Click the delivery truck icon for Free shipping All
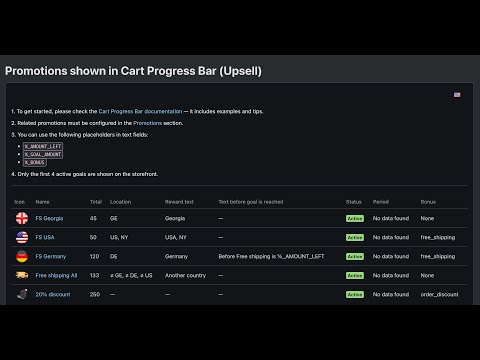480x360 pixels. [x=22, y=275]
